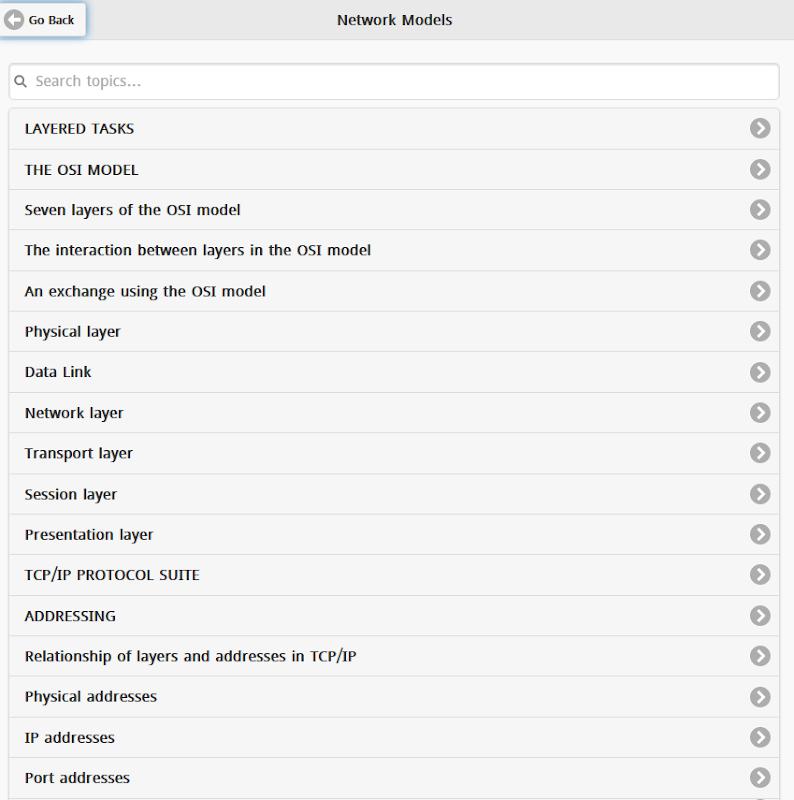Open the Presentation layer topic
Screen dimensions: 794x800
89,535
